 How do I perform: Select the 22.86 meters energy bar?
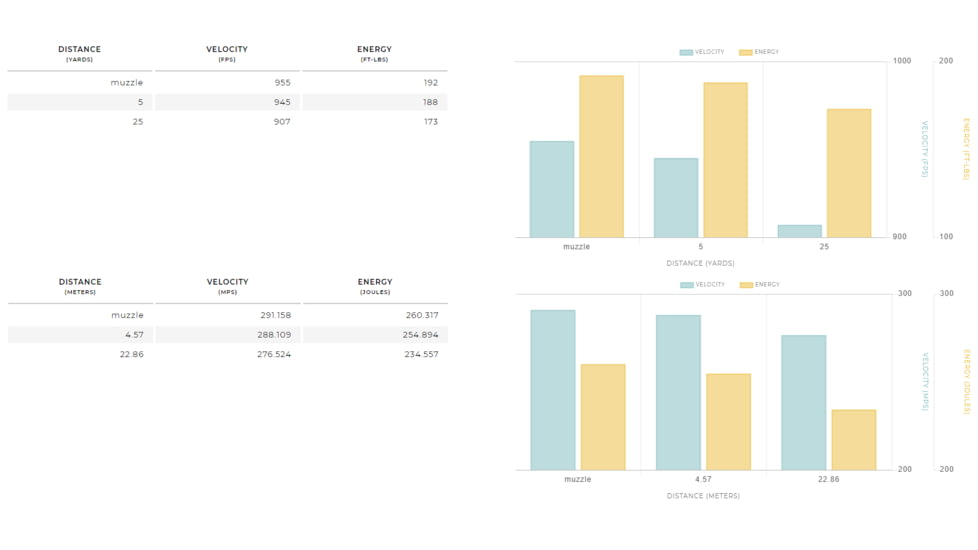pos(853,439)
